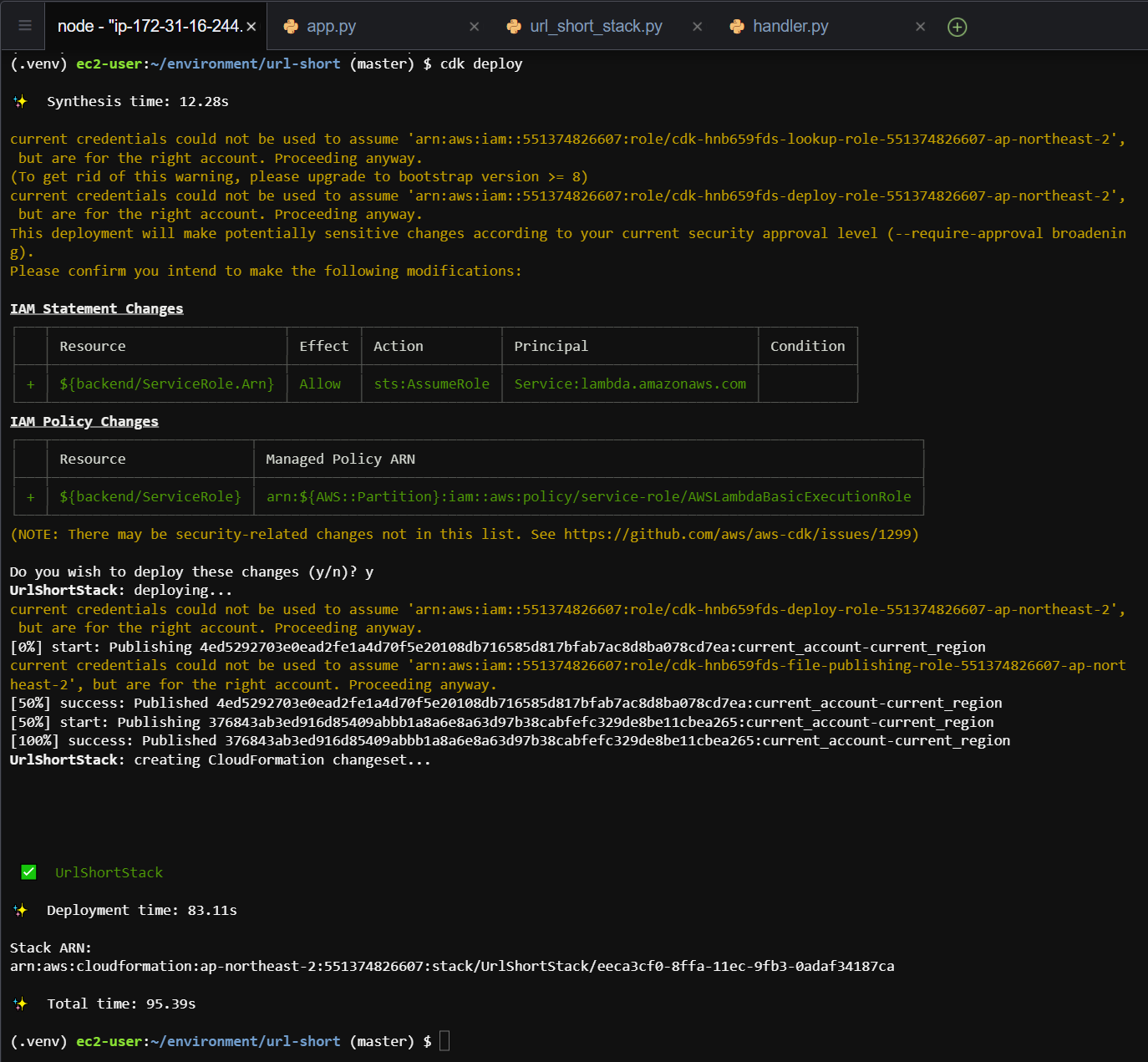The width and height of the screenshot is (1148, 1062).
Task: Click the green checkmark beside UrlShortStack
Action: (x=28, y=872)
